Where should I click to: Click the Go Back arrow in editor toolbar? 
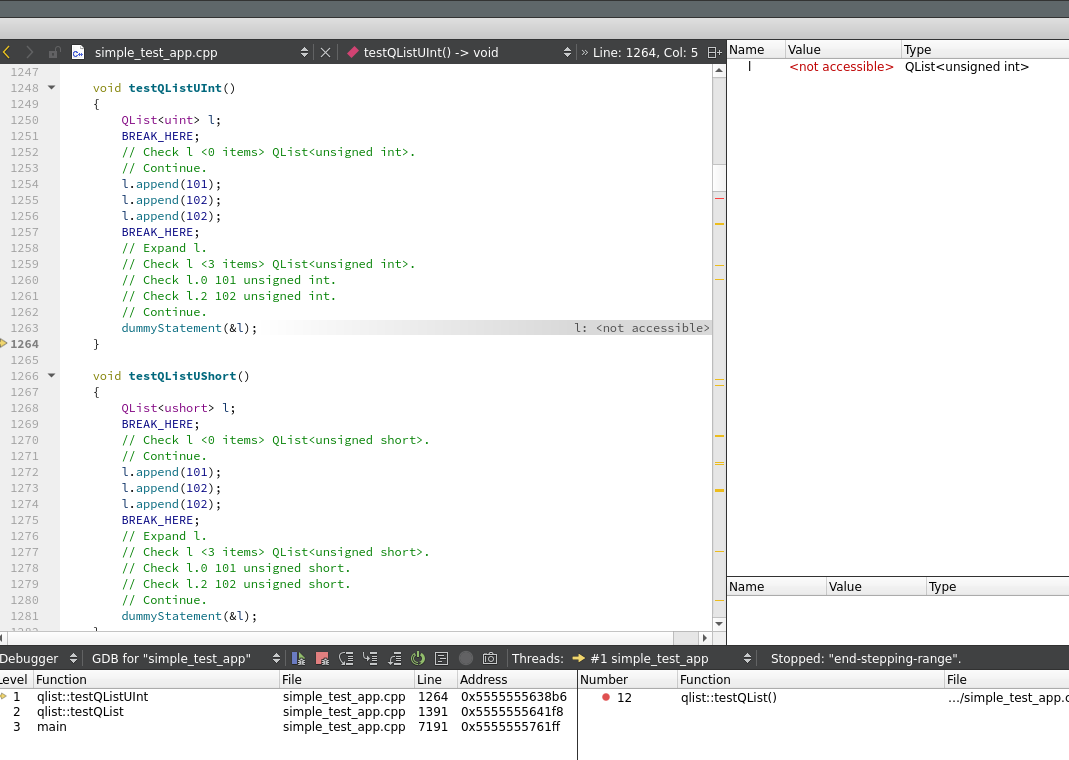(x=7, y=52)
